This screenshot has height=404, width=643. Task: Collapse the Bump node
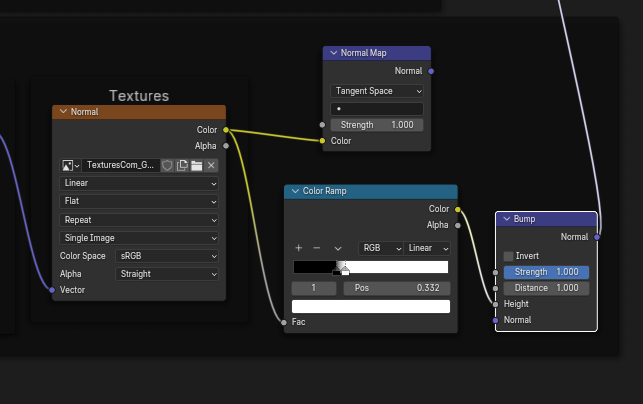pyautogui.click(x=506, y=218)
